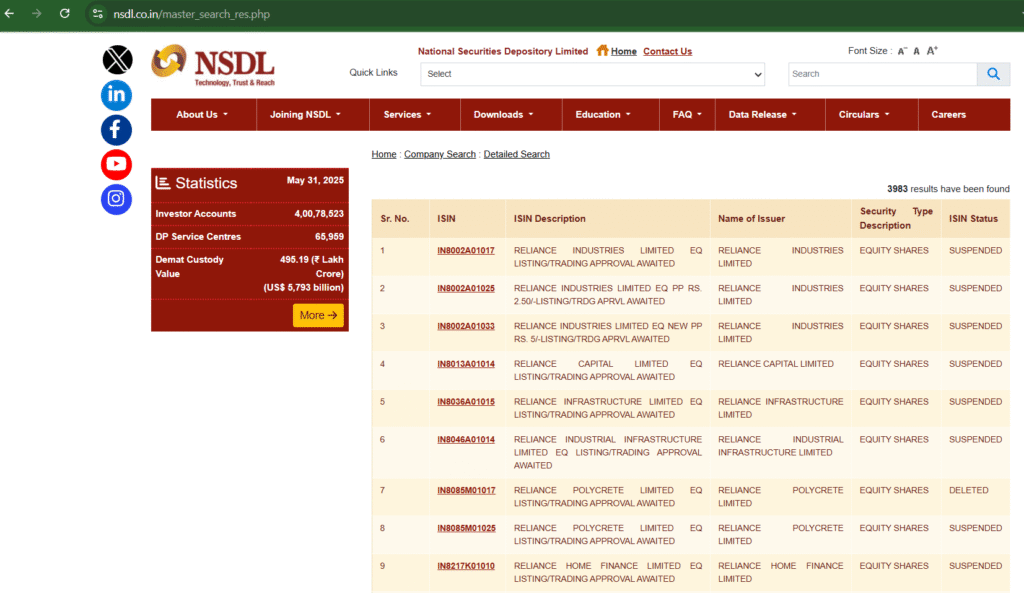Open ISIN link IN8002A01017
The width and height of the screenshot is (1024, 593).
coord(466,250)
